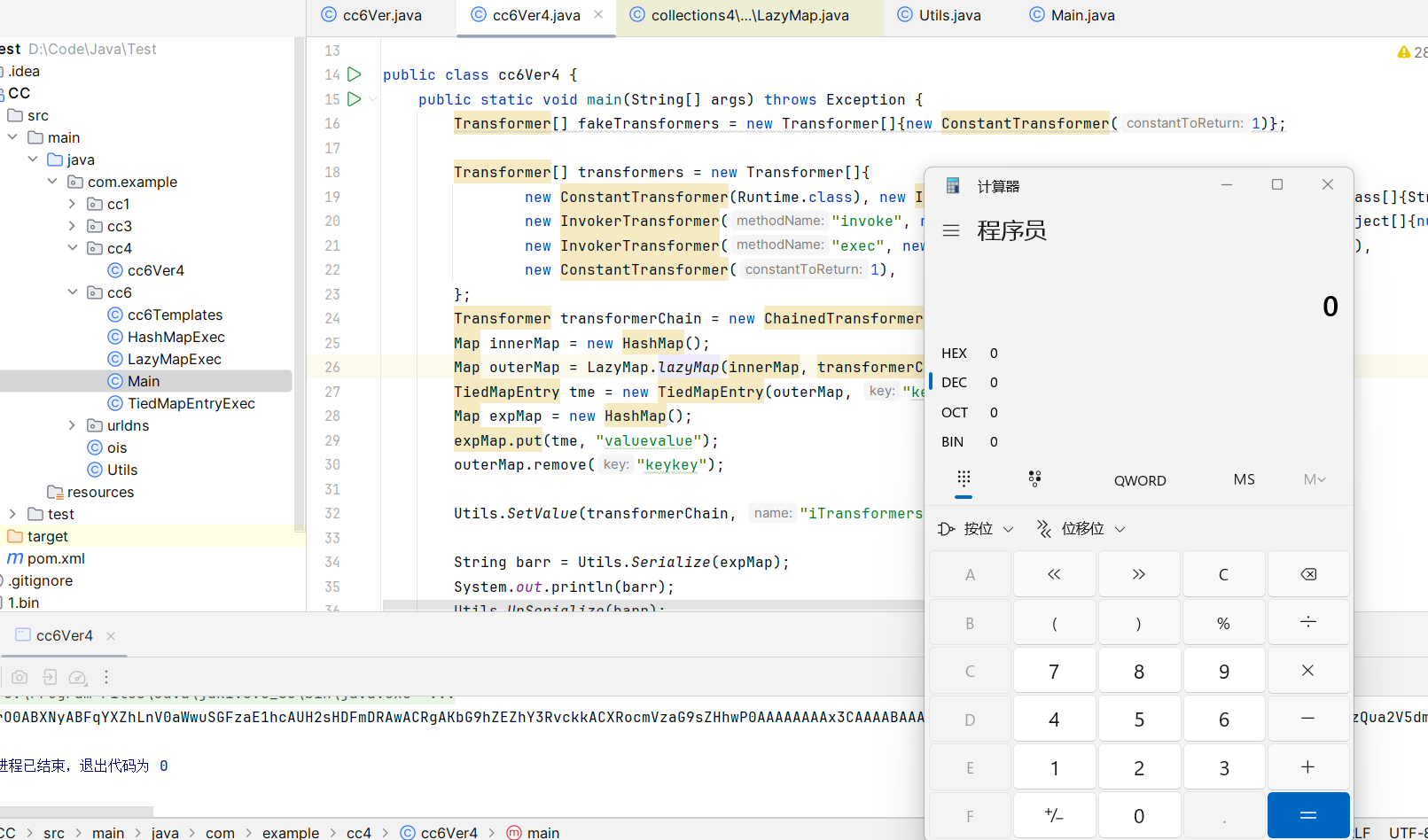The image size is (1428, 840).
Task: Click the minus operator key
Action: (1308, 719)
